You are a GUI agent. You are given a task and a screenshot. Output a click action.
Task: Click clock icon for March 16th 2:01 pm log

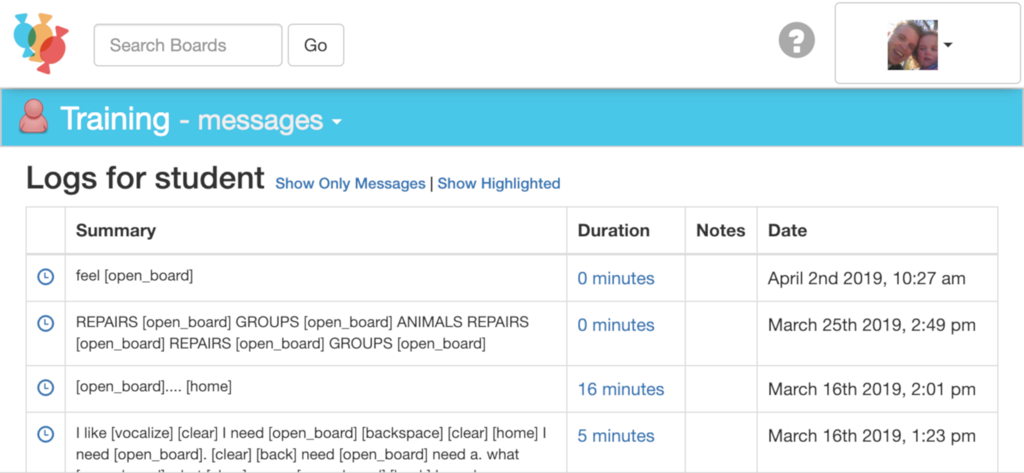tap(45, 387)
